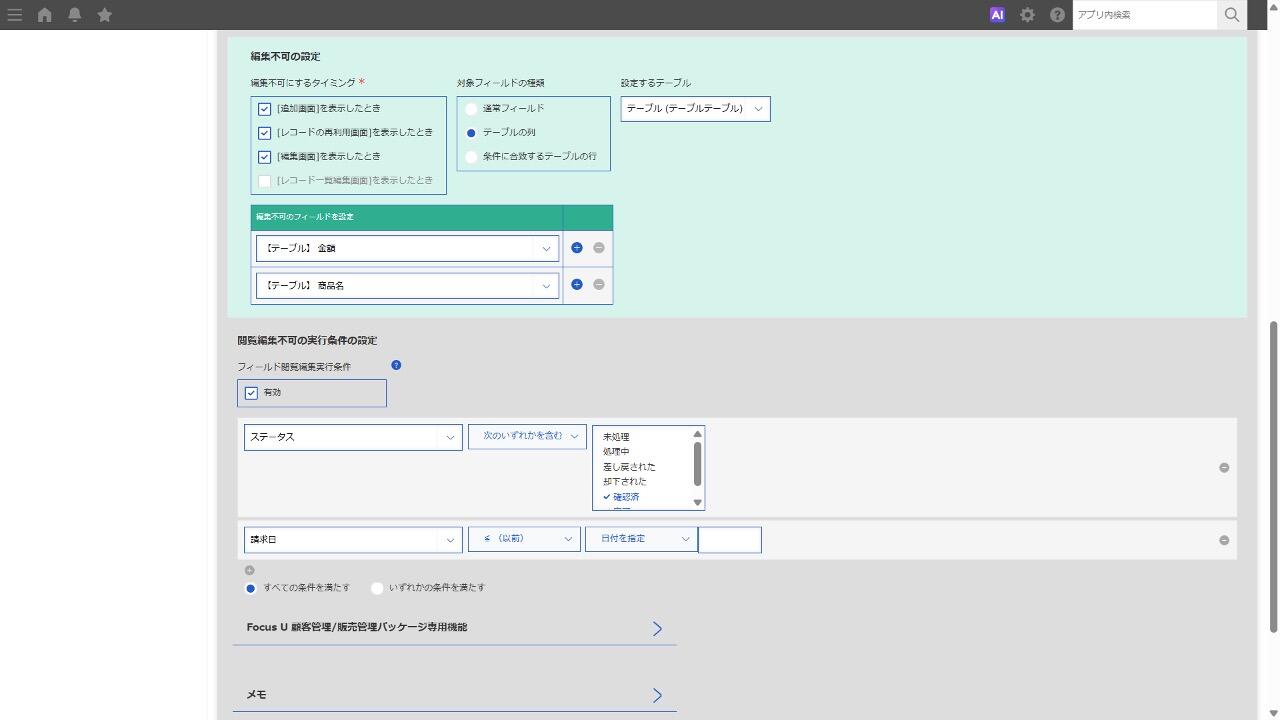Select 通常フィールド radio button

[472, 109]
